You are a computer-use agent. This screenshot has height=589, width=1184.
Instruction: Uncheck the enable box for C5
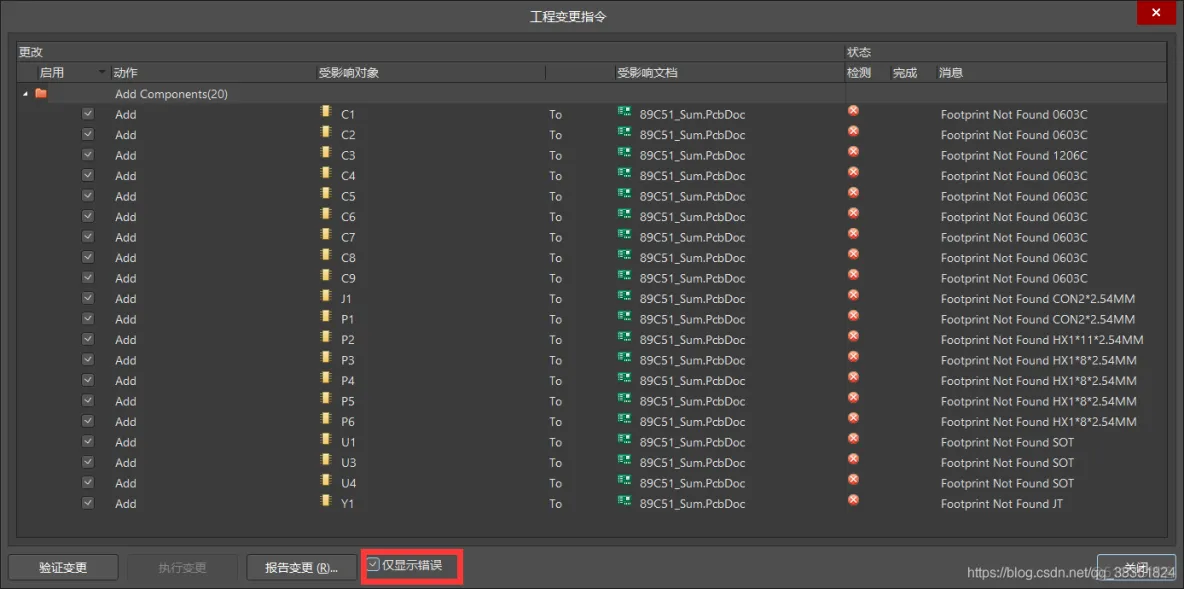pyautogui.click(x=88, y=195)
